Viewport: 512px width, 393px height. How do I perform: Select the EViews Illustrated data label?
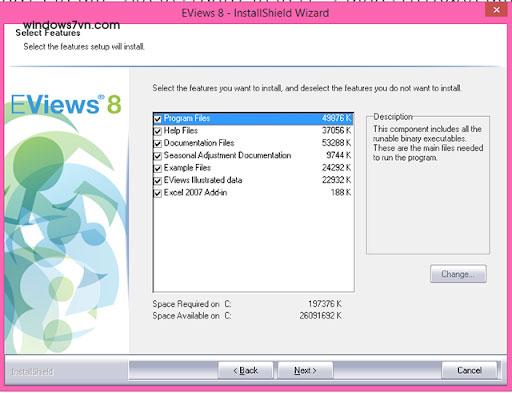[203, 180]
